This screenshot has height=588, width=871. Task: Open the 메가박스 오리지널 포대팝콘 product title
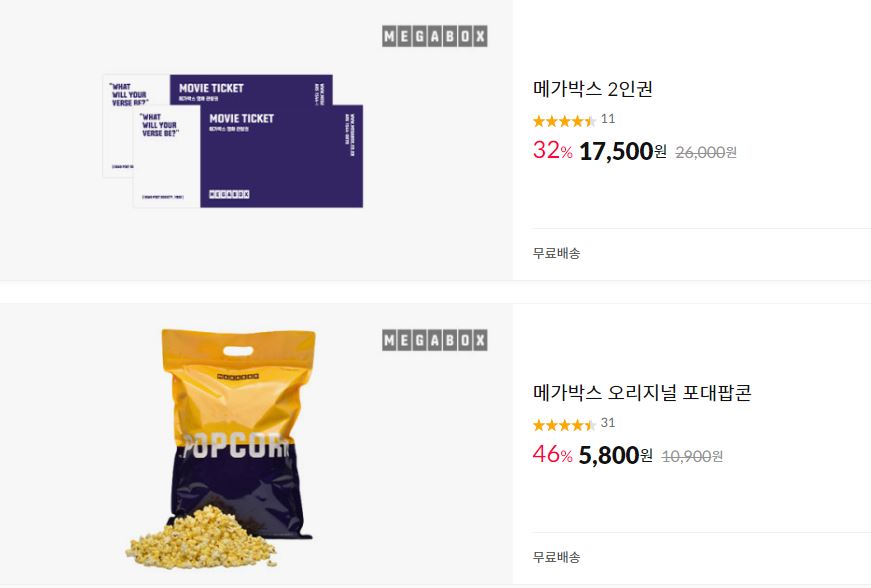pos(642,393)
